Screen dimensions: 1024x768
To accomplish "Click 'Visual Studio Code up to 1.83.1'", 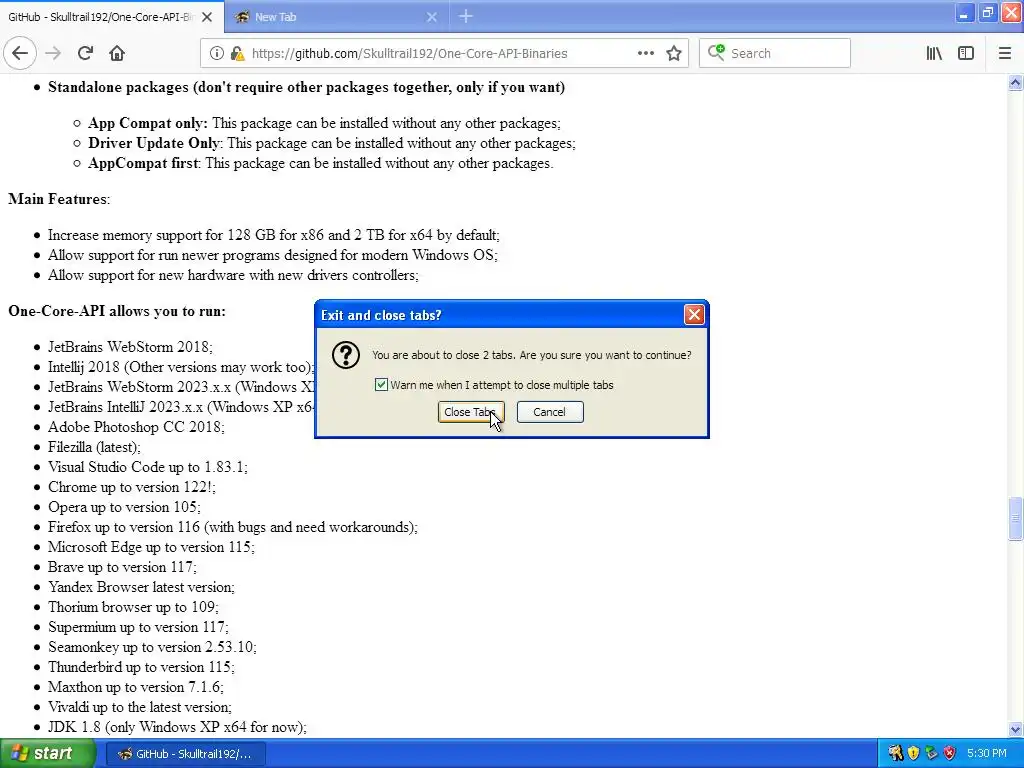I will (148, 467).
